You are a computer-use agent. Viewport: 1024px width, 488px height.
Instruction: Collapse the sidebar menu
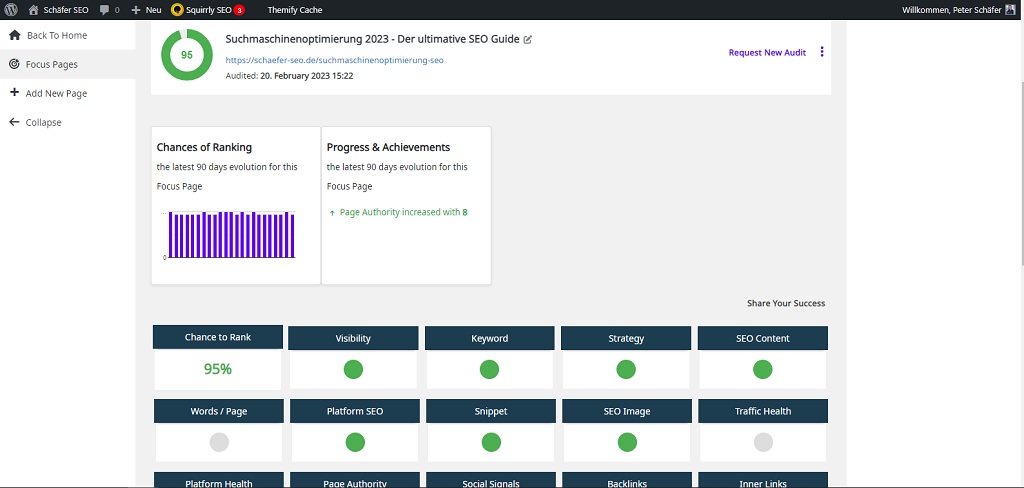tap(43, 122)
